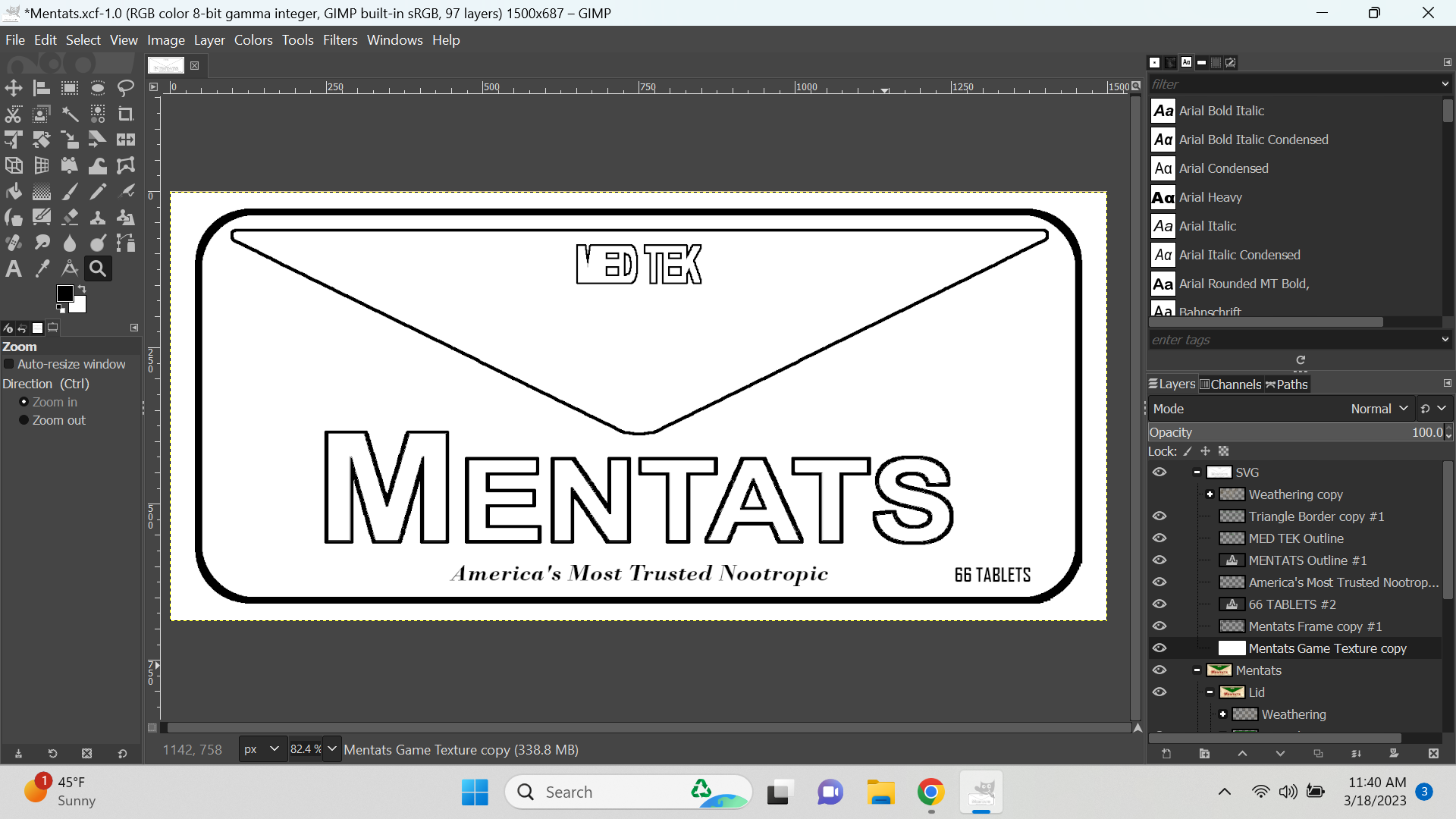Select the Rectangle Select tool
Screen dimensions: 1456x819
pyautogui.click(x=70, y=88)
